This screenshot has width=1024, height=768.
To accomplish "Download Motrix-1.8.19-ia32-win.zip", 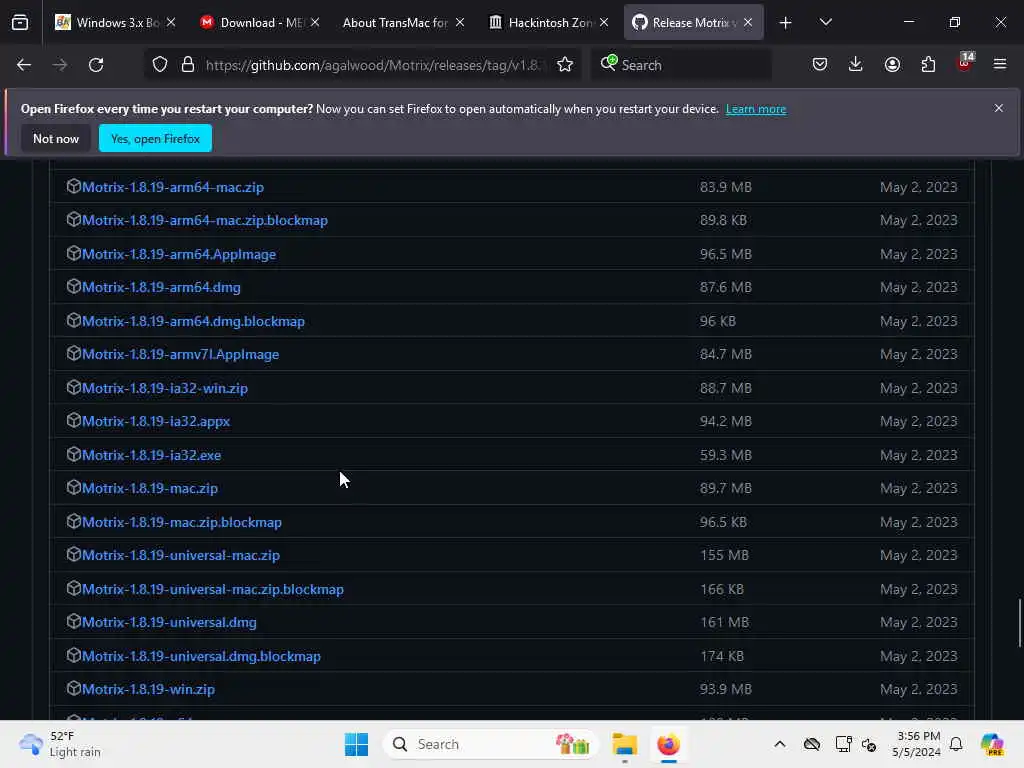I will click(x=165, y=389).
